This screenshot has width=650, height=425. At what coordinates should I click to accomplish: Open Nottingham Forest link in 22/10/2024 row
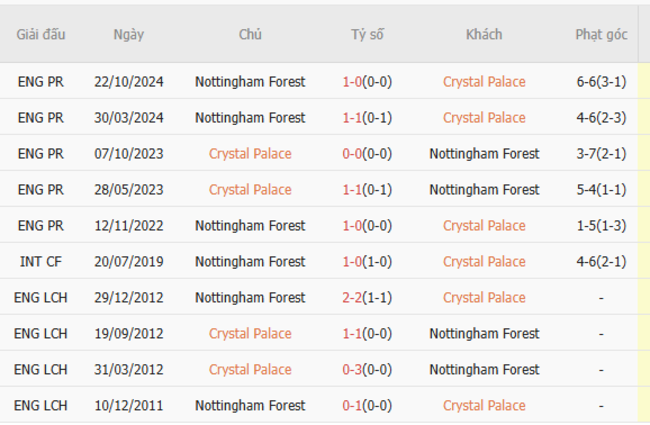(x=250, y=82)
